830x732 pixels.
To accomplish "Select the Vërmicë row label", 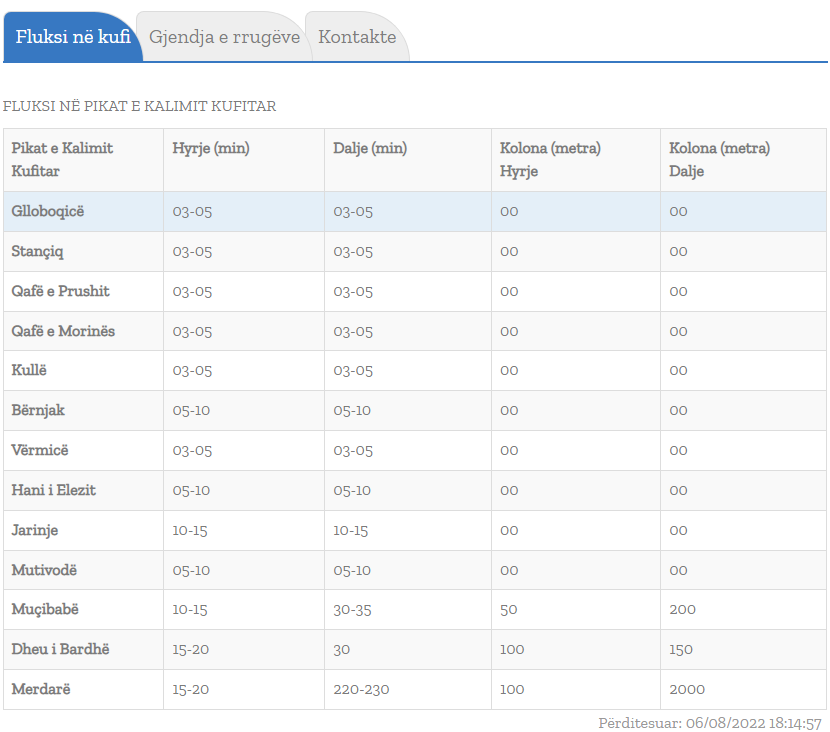I will (x=40, y=450).
